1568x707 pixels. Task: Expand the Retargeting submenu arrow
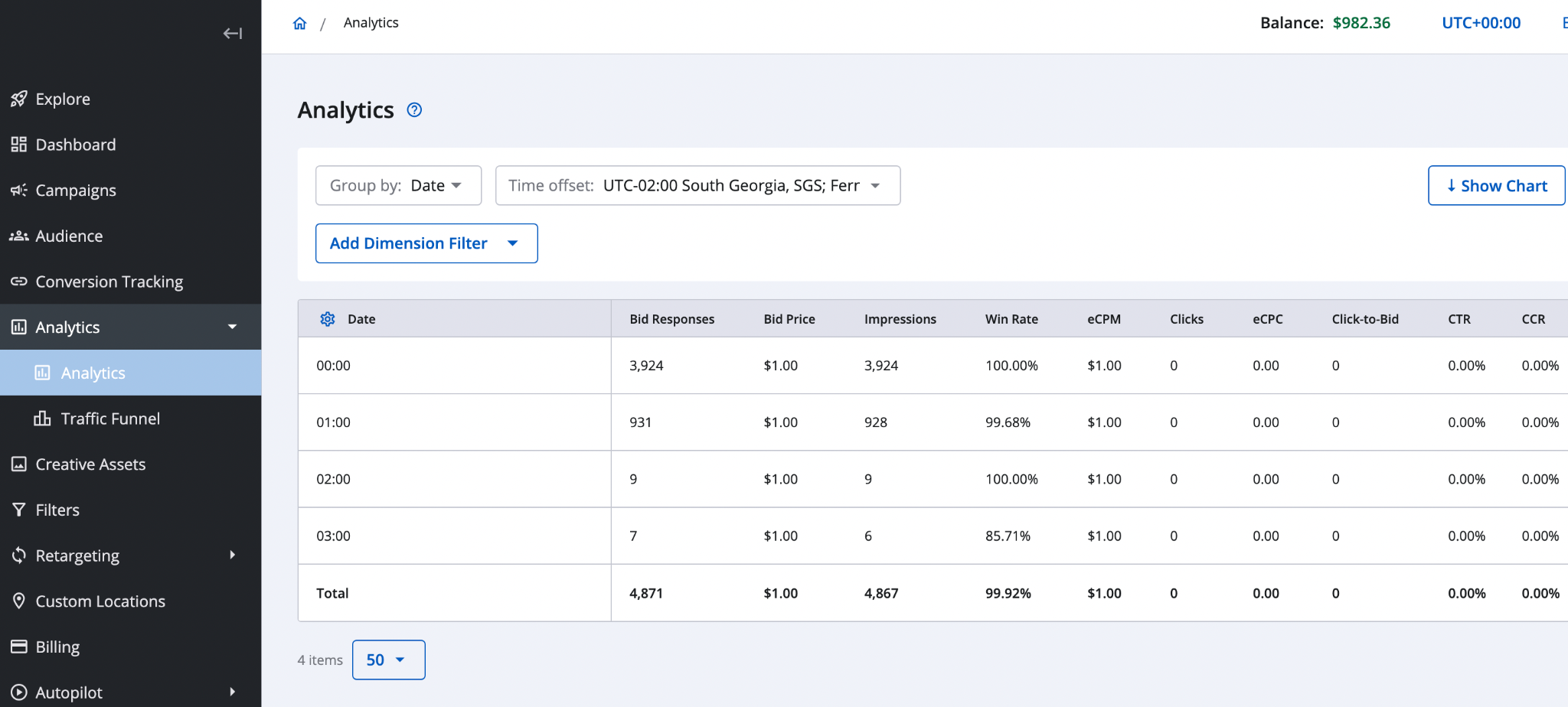tap(233, 555)
